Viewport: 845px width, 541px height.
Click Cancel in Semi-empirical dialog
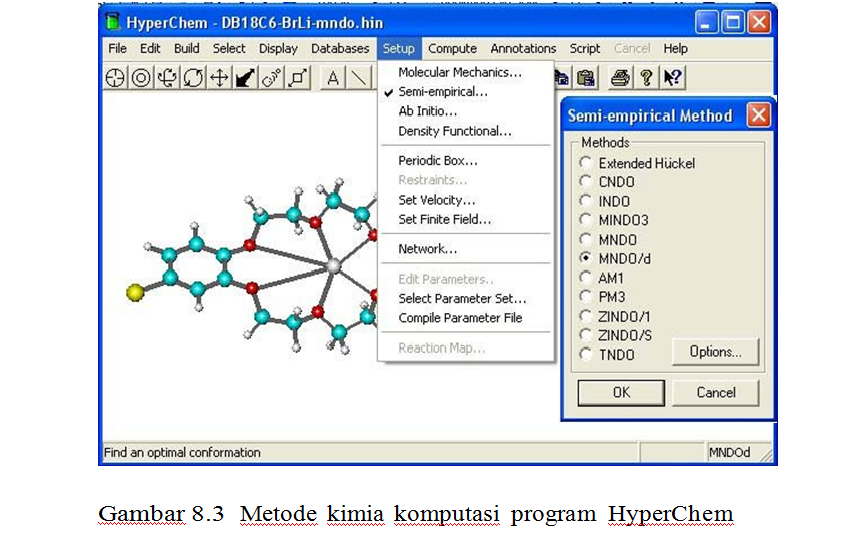pyautogui.click(x=716, y=393)
